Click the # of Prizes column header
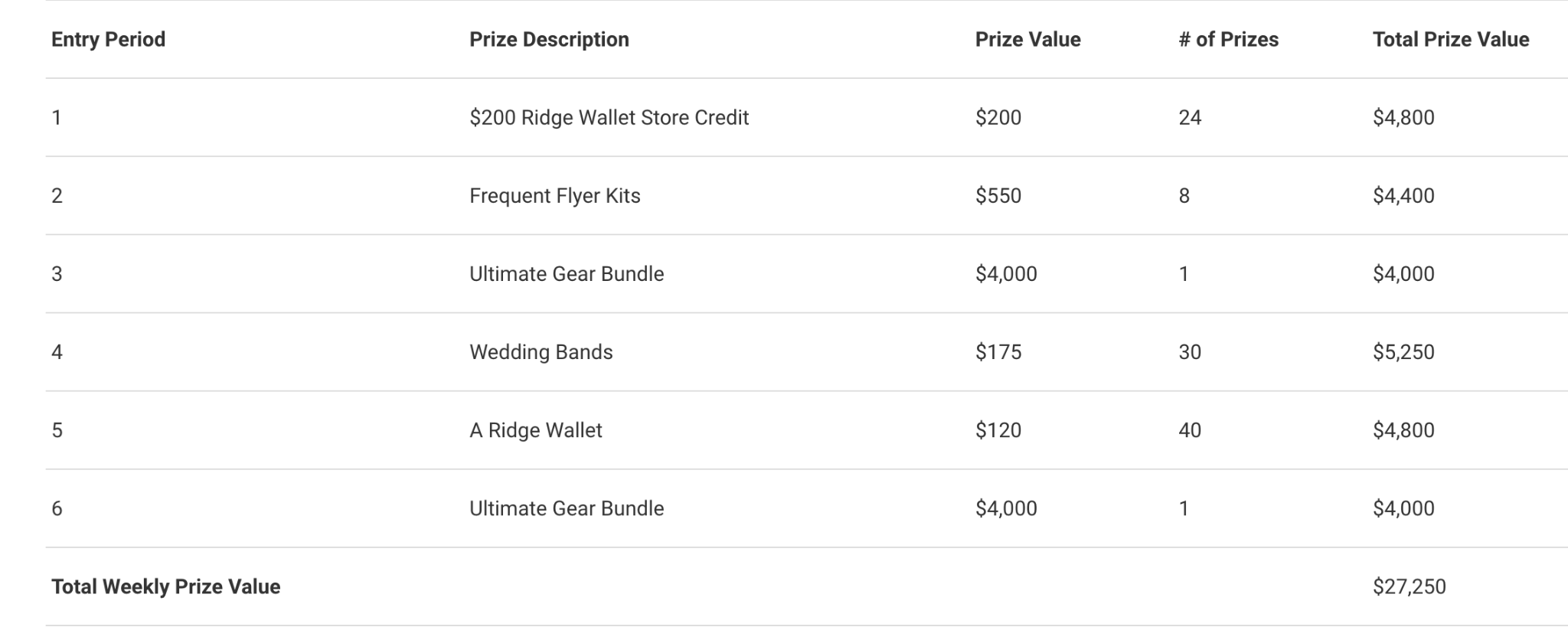The height and width of the screenshot is (627, 1568). pyautogui.click(x=1228, y=40)
